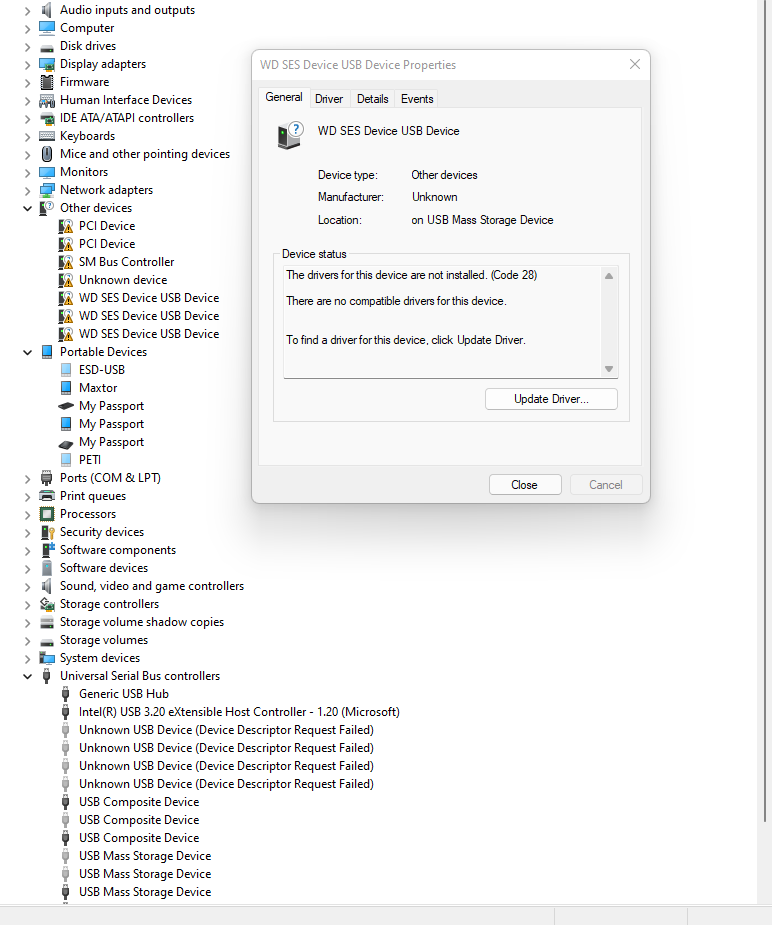Expand the Keyboards category
The image size is (772, 925).
coord(27,137)
